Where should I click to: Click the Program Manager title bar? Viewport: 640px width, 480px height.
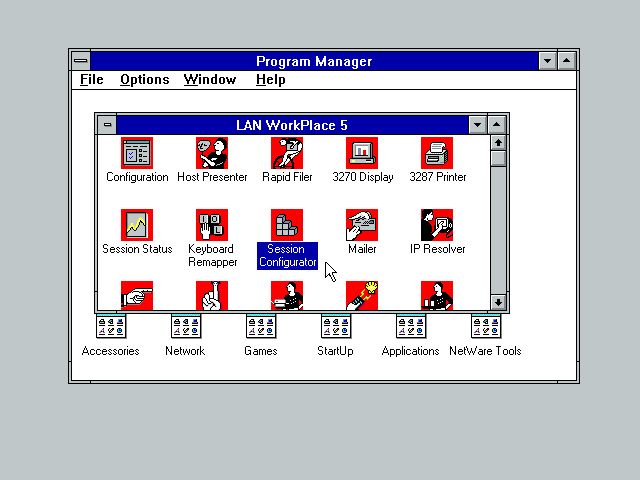pos(314,61)
